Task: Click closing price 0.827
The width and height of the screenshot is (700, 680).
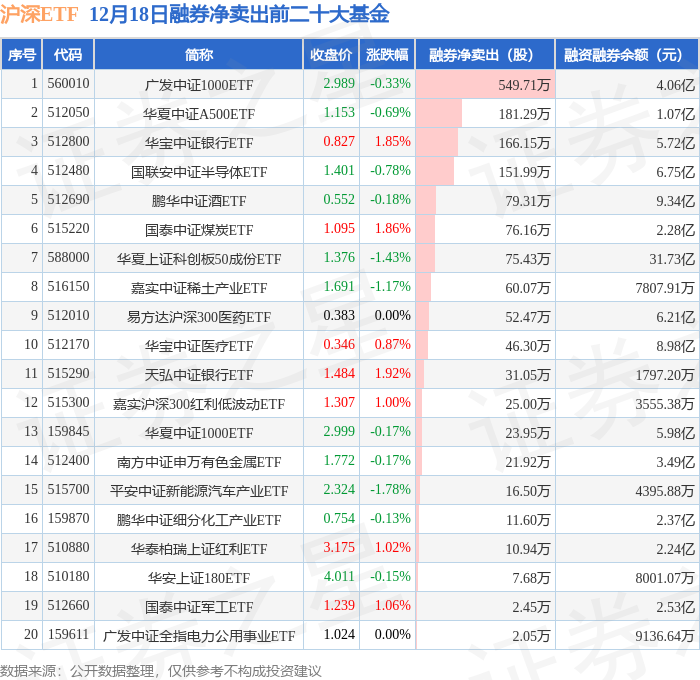Action: point(339,142)
